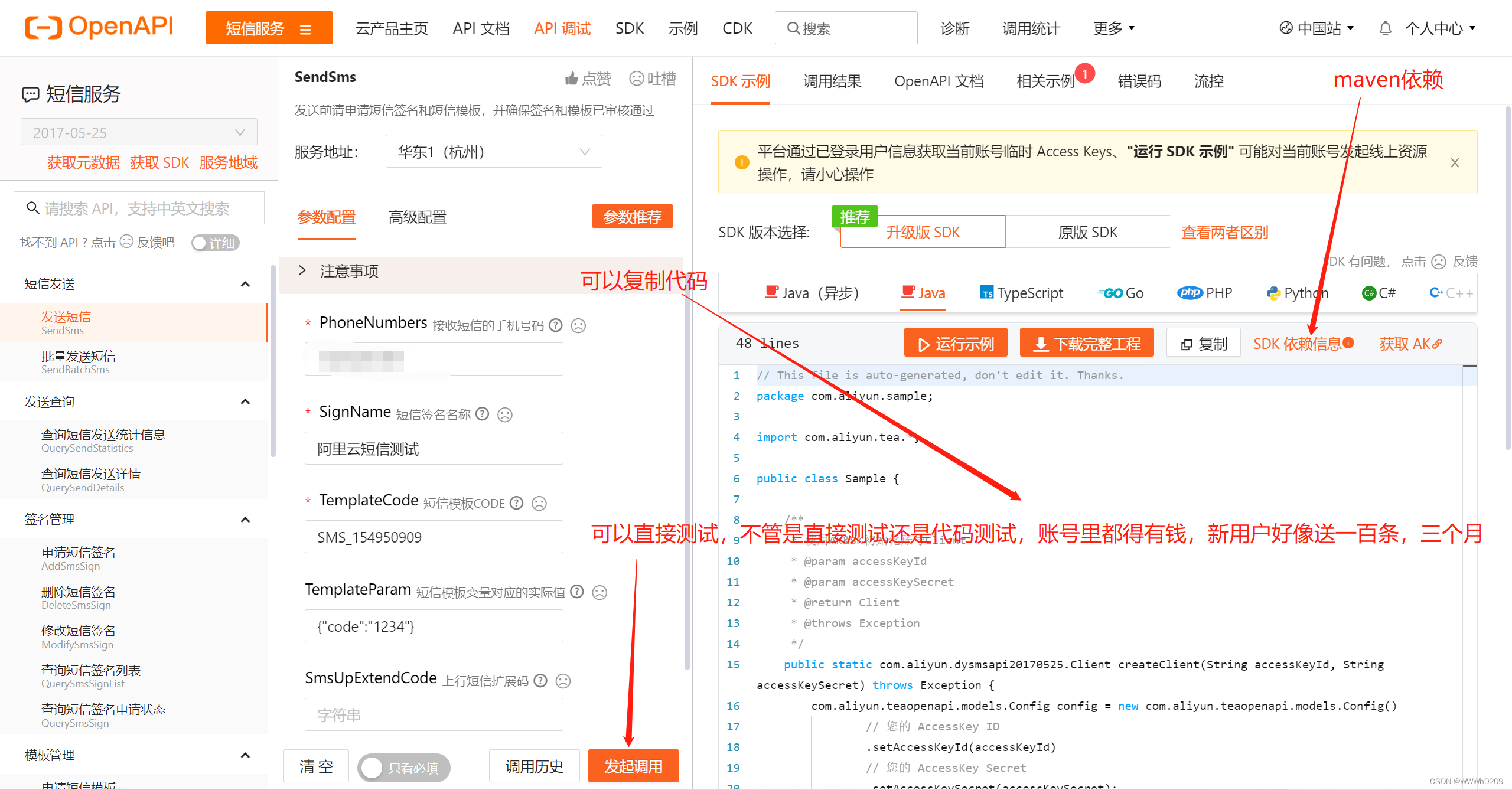Image resolution: width=1512 pixels, height=790 pixels.
Task: Select 批量发送短信 SendBatchSms
Action: [x=134, y=362]
